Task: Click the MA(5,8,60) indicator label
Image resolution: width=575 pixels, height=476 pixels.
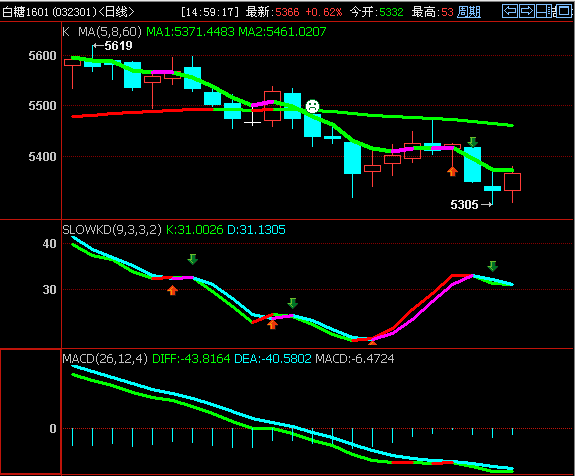Action: pos(110,32)
